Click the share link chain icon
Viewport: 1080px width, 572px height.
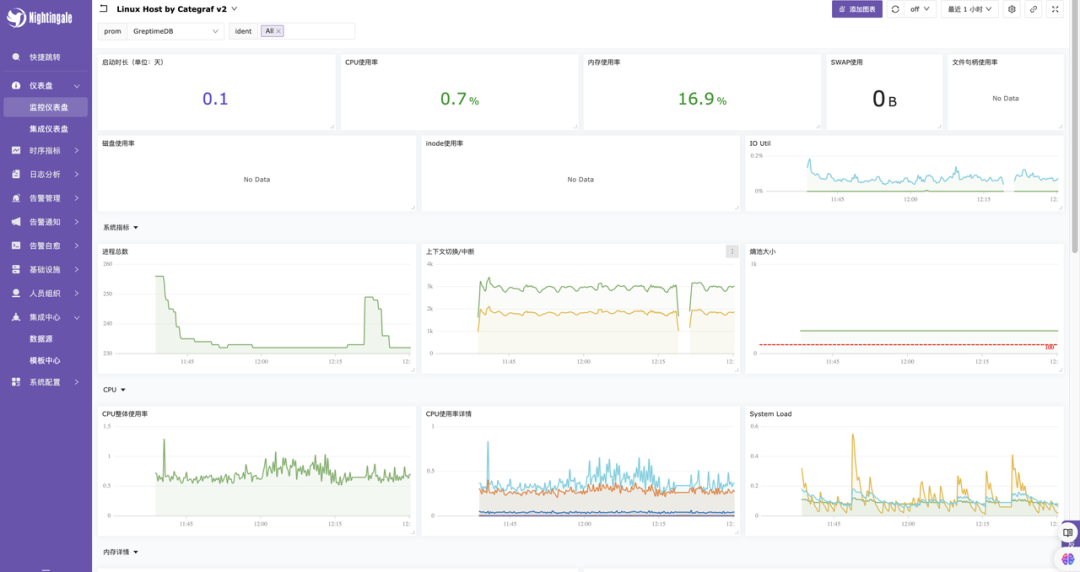[1033, 9]
